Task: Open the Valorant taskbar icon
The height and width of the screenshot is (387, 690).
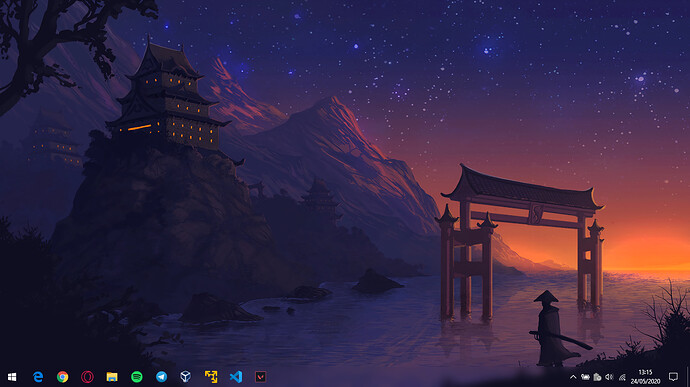Action: tap(261, 377)
